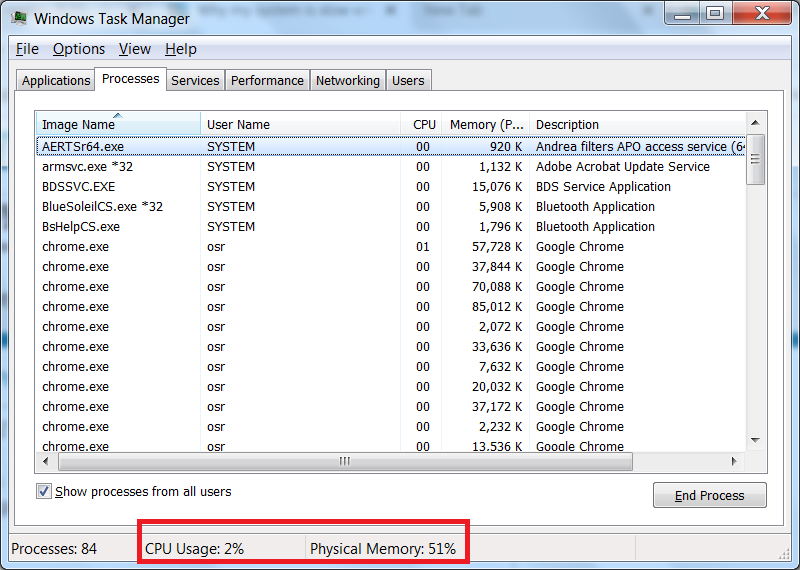Viewport: 800px width, 570px height.
Task: Switch to the Applications tab
Action: [56, 81]
